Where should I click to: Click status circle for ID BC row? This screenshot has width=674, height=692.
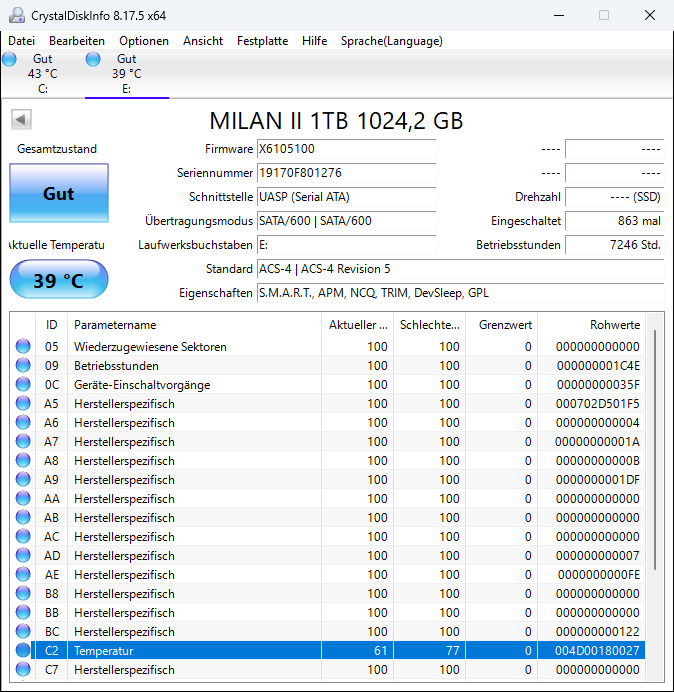[x=23, y=631]
